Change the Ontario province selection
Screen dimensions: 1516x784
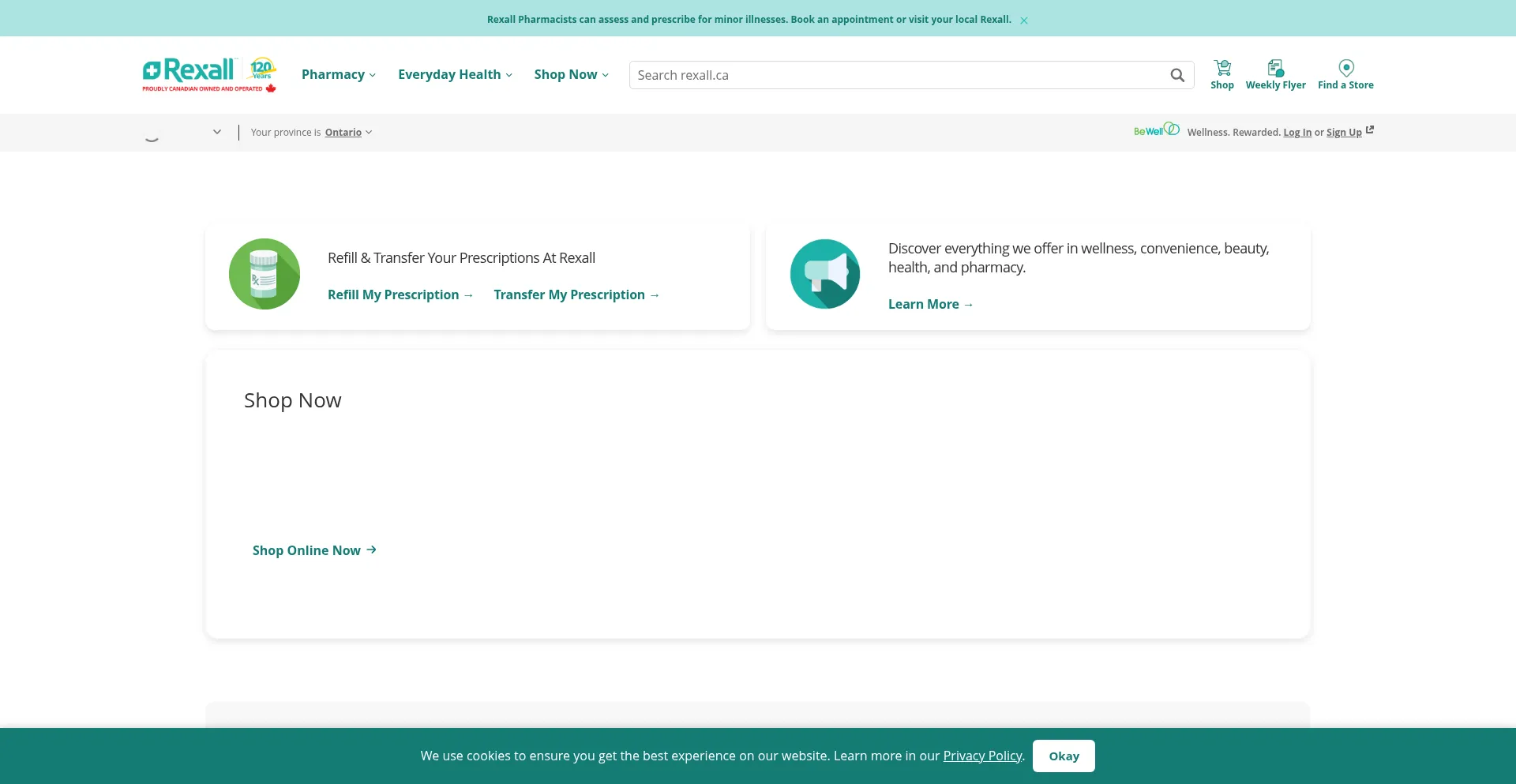coord(348,133)
